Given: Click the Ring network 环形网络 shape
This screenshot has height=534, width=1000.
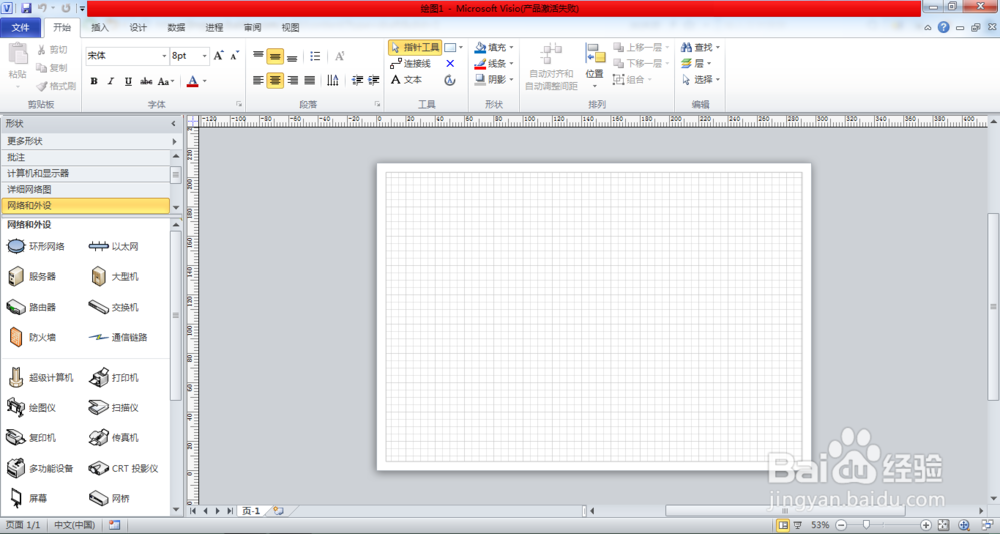Looking at the screenshot, I should pos(36,246).
